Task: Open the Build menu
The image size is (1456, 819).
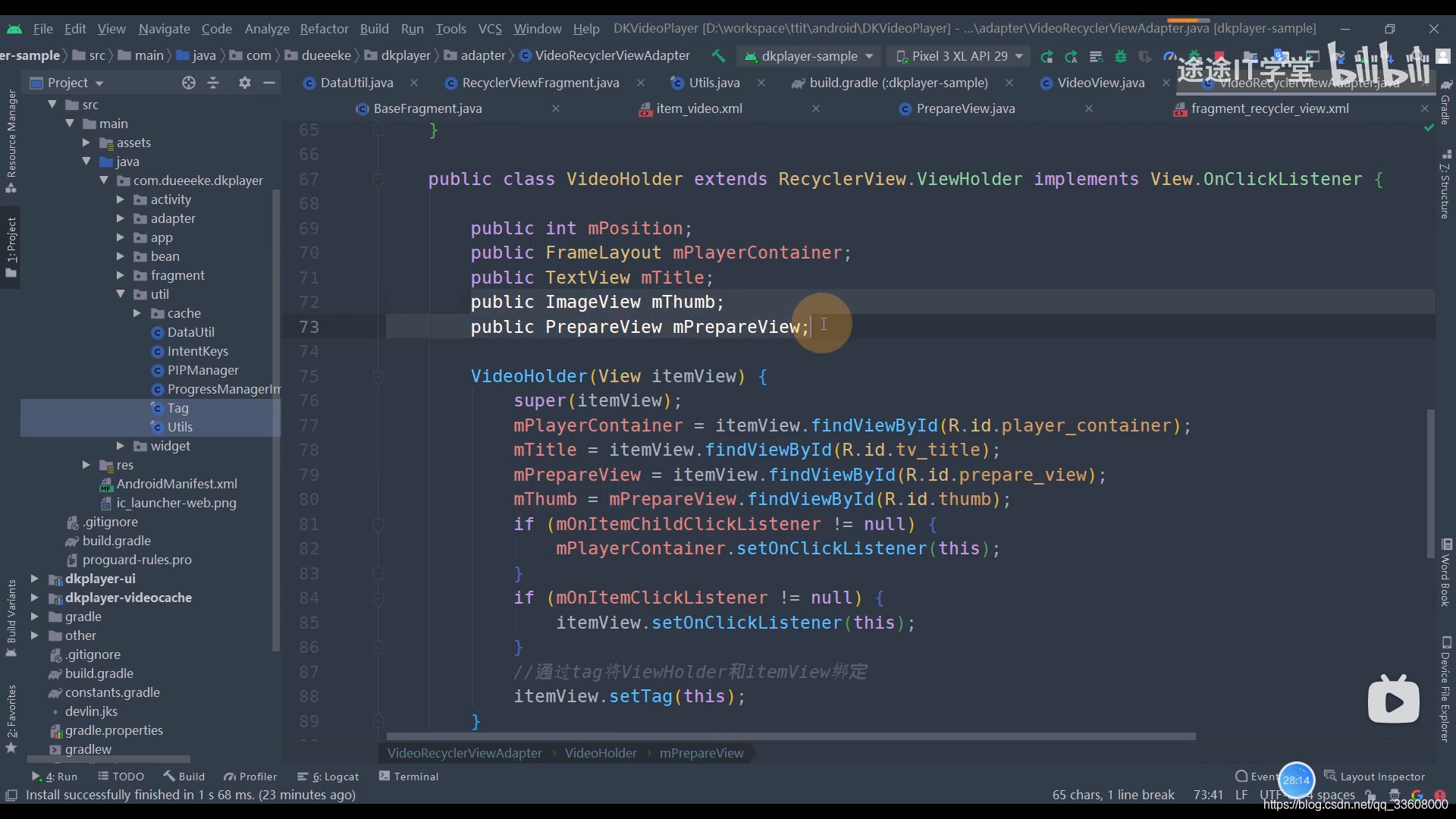Action: tap(374, 29)
